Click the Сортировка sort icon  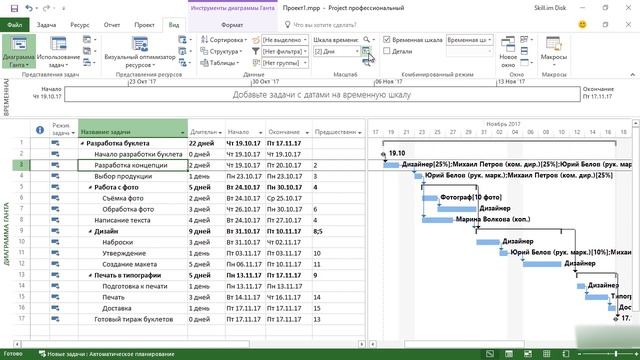point(204,40)
